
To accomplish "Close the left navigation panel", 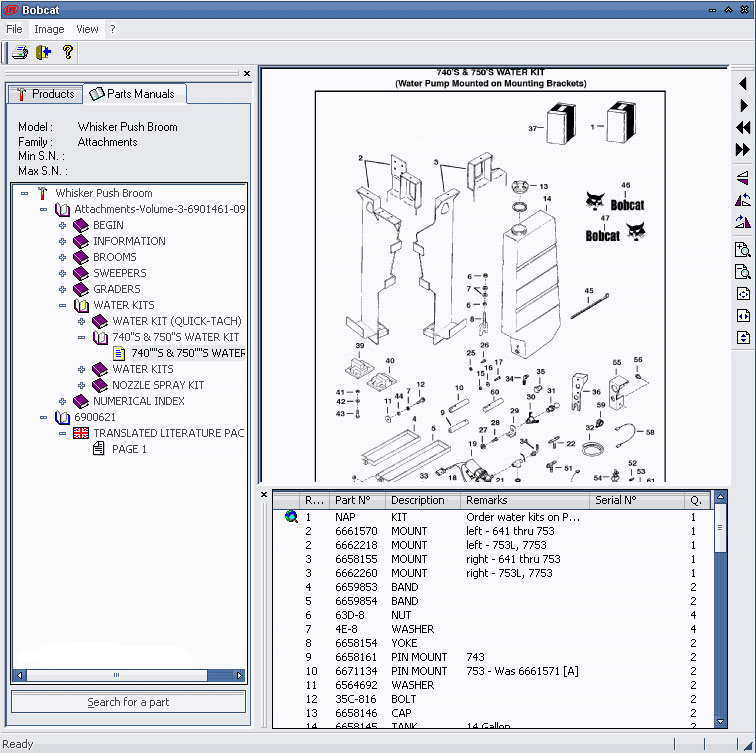I will point(247,73).
